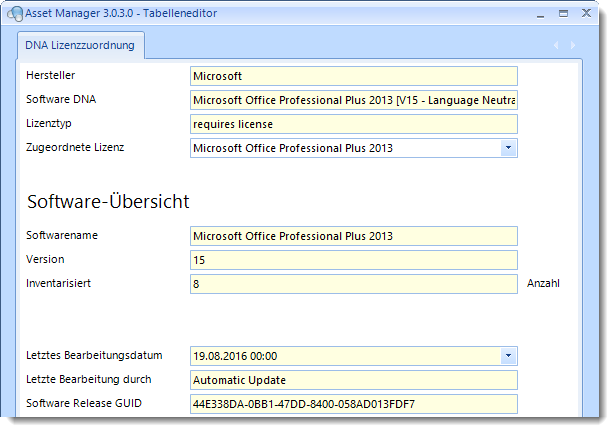Screen dimensions: 614x432
Task: Switch to the DNA Lizenzzuordnung tab
Action: click(80, 45)
